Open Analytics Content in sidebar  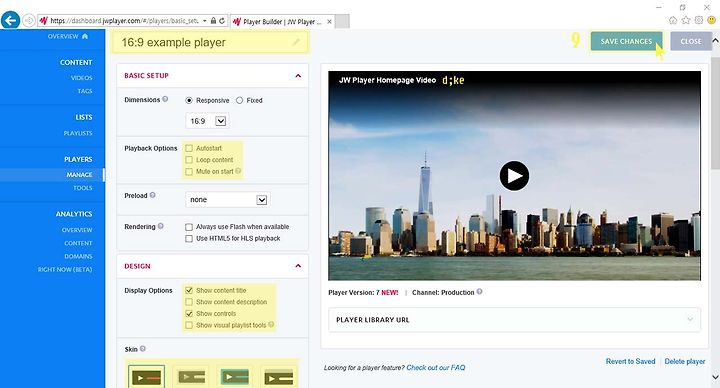pos(78,243)
